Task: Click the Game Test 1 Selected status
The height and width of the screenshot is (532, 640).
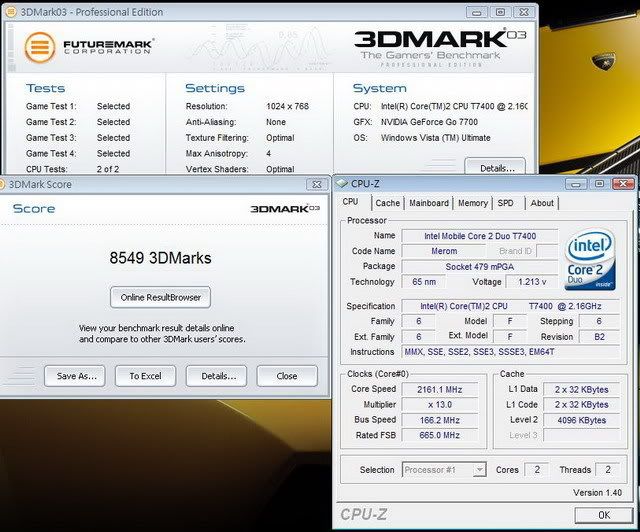Action: pos(113,106)
